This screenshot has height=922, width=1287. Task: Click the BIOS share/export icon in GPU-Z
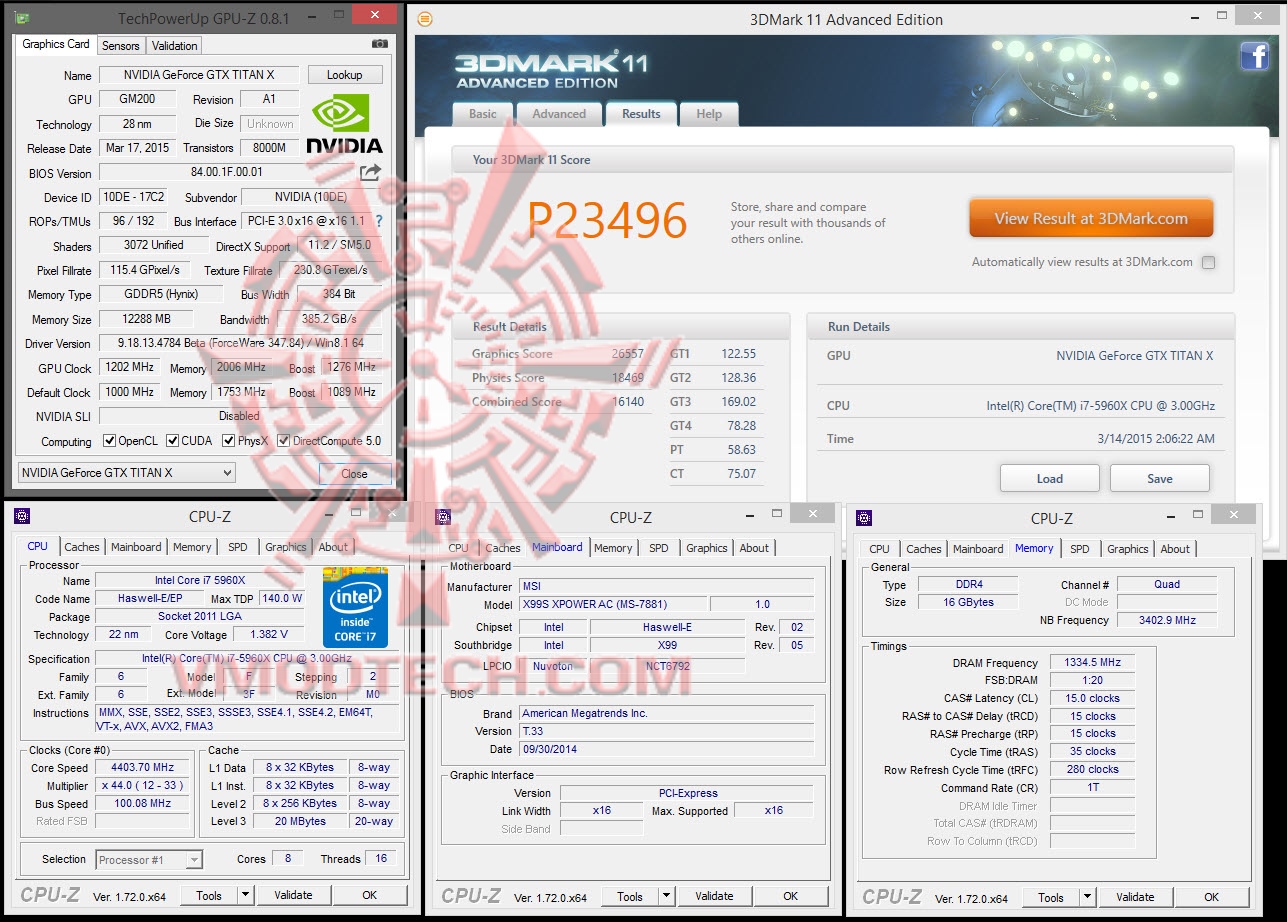click(371, 172)
